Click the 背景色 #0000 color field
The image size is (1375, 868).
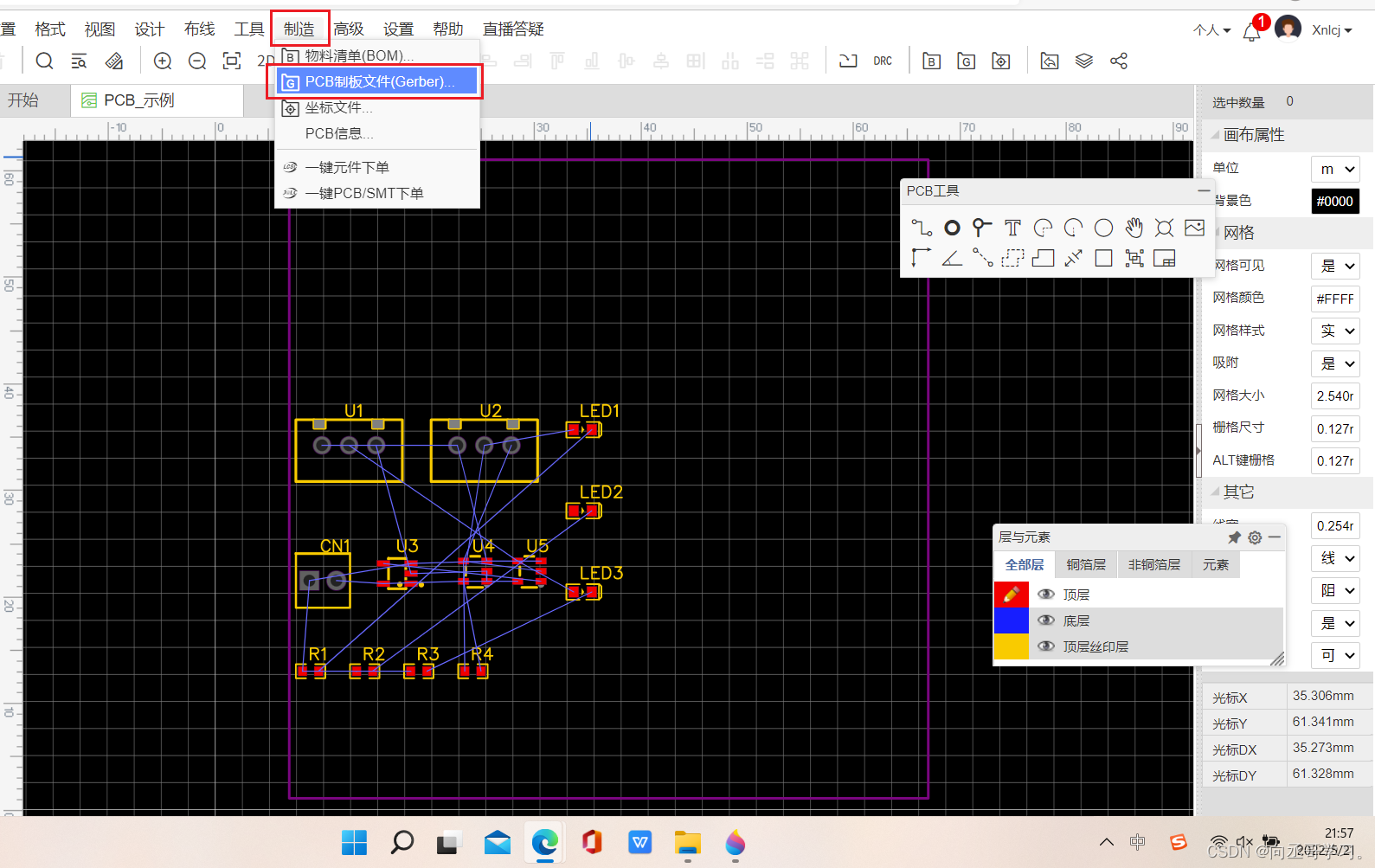point(1335,201)
